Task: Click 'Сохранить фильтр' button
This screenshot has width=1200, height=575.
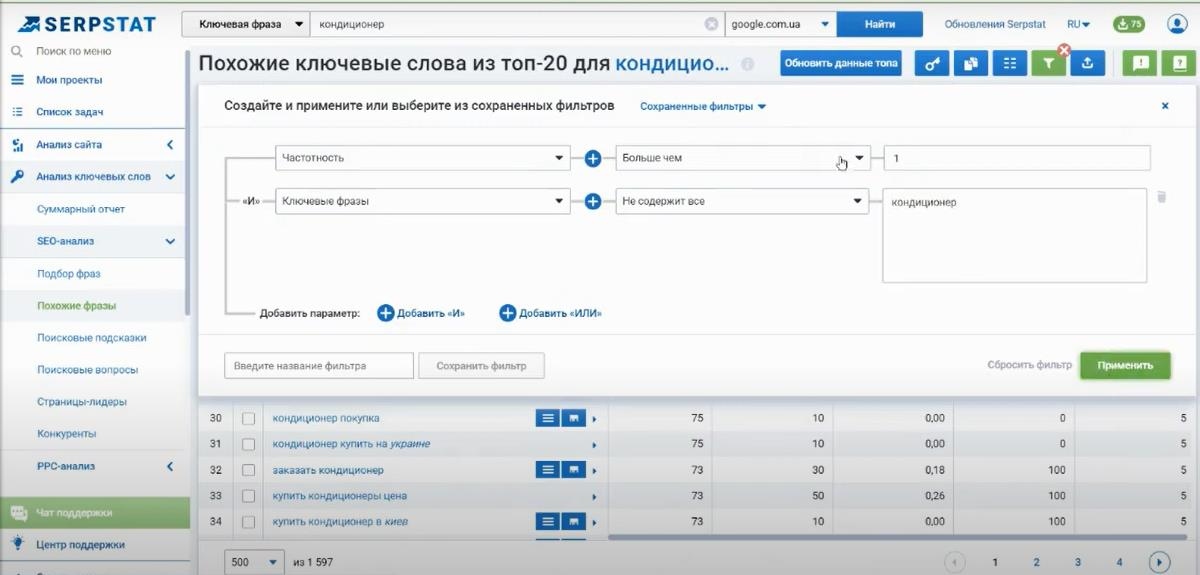Action: (481, 366)
